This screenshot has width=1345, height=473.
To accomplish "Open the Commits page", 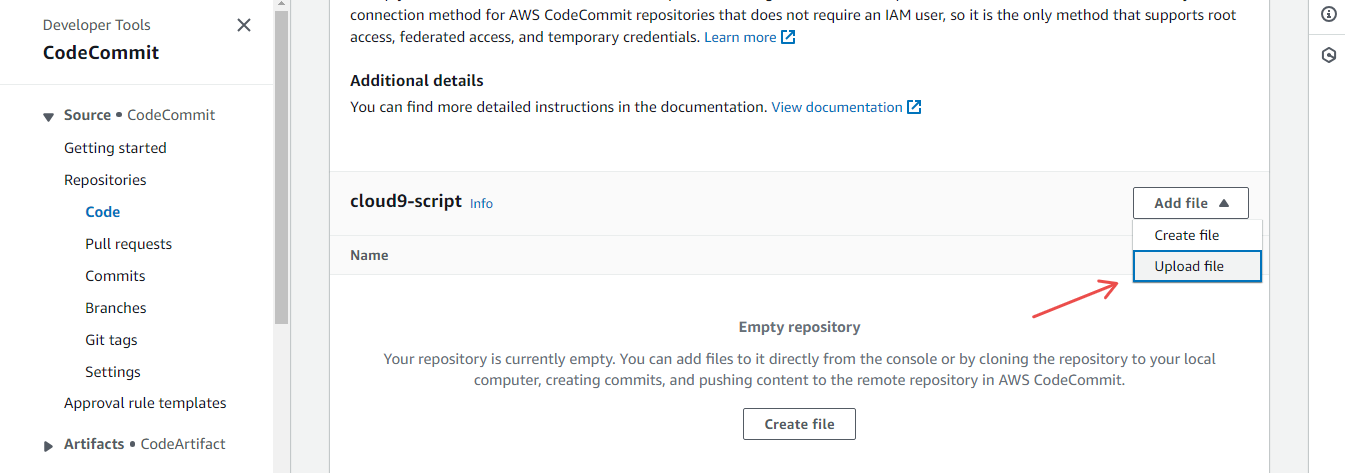I will tap(115, 276).
